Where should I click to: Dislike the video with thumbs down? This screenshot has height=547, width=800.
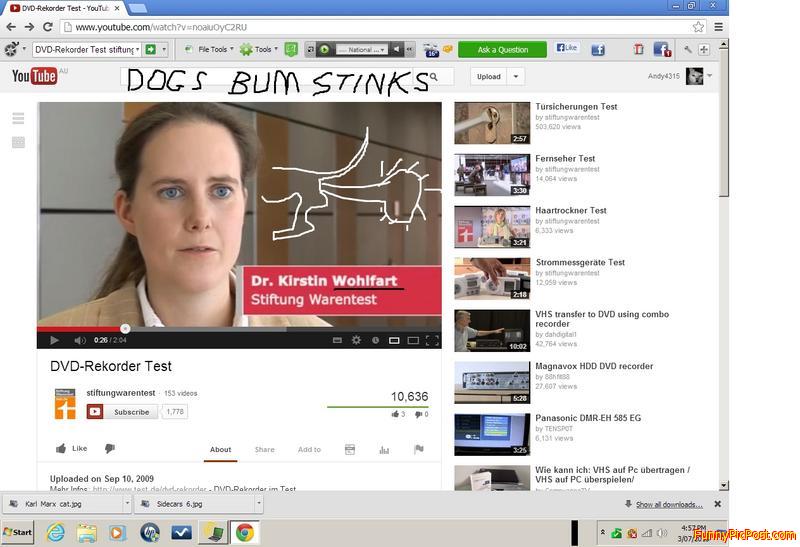(x=110, y=449)
